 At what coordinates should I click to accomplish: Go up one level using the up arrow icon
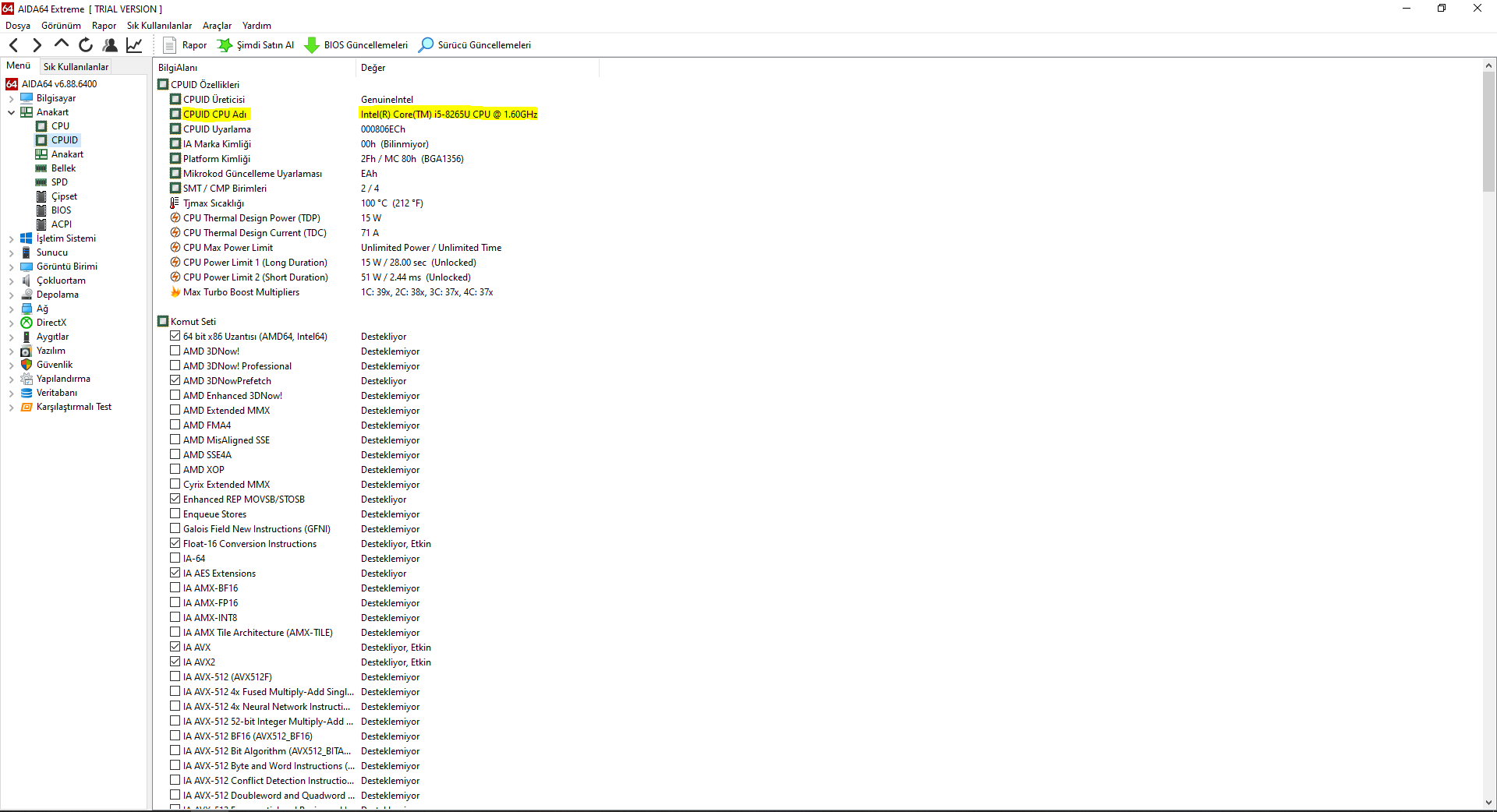[x=62, y=44]
